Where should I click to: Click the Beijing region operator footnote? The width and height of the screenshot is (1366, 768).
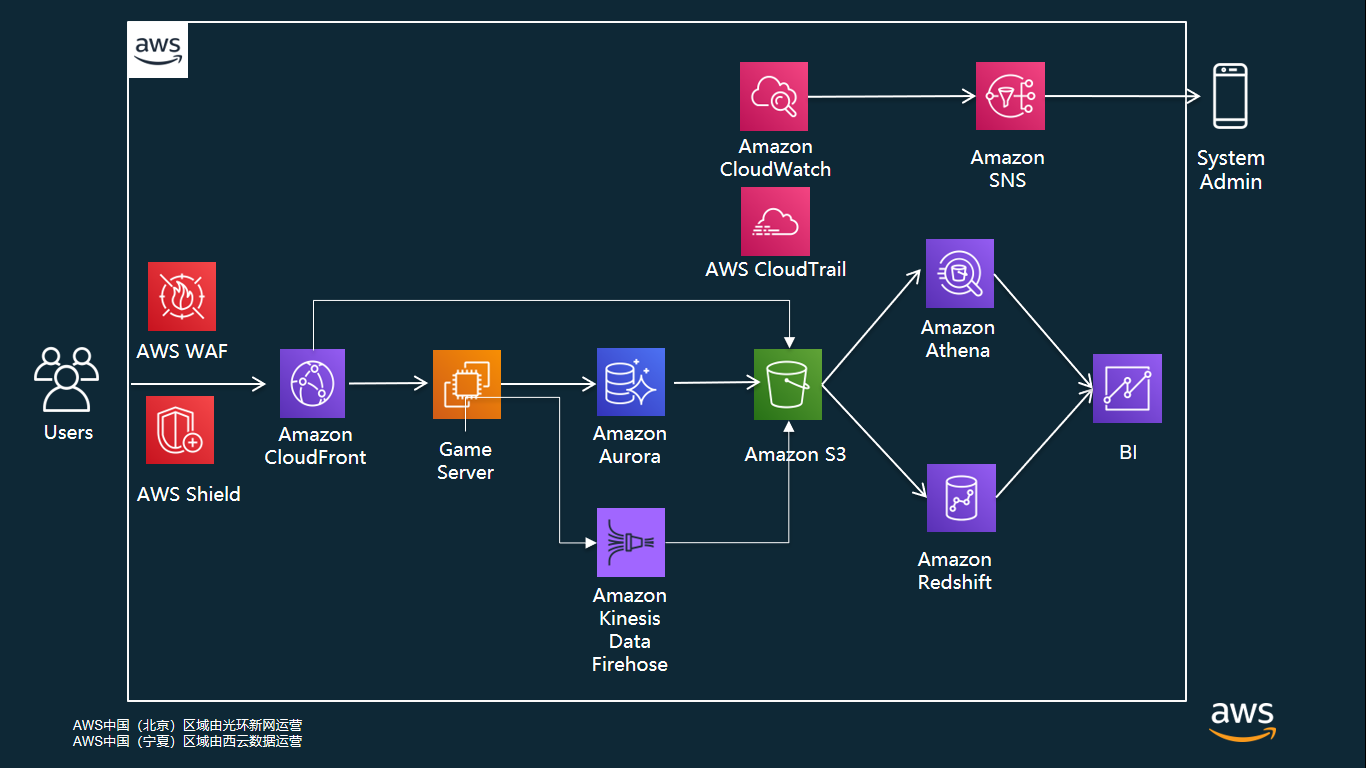coord(187,726)
